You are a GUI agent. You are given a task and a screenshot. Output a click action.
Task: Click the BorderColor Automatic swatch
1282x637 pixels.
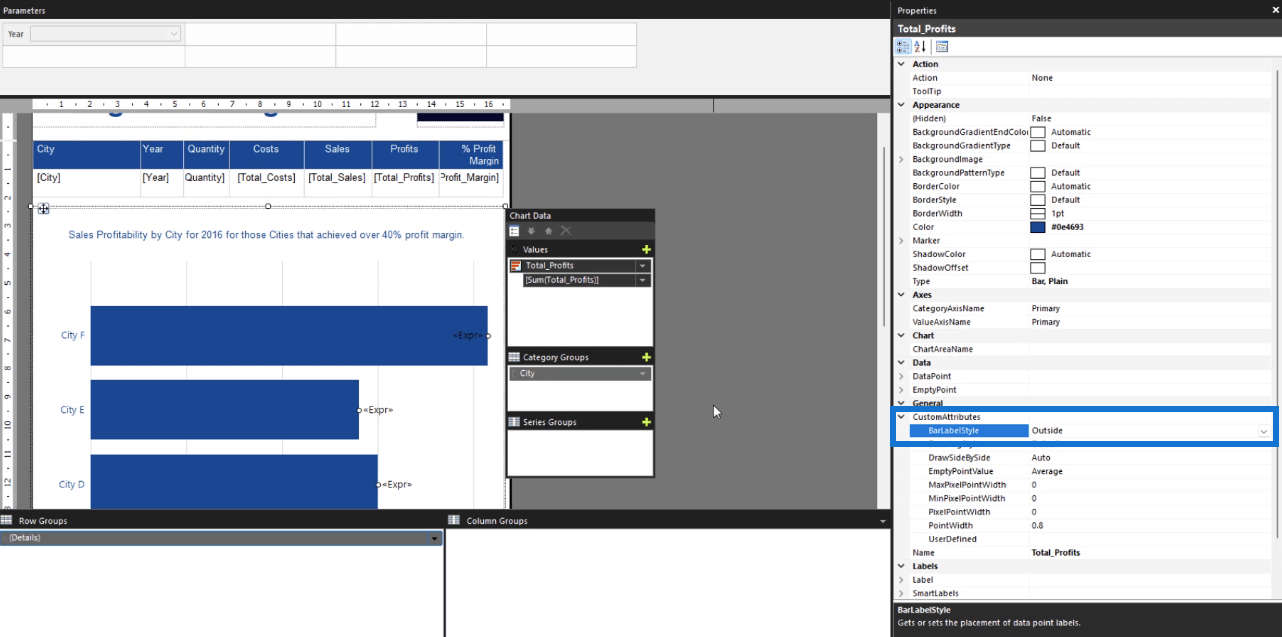point(1038,186)
